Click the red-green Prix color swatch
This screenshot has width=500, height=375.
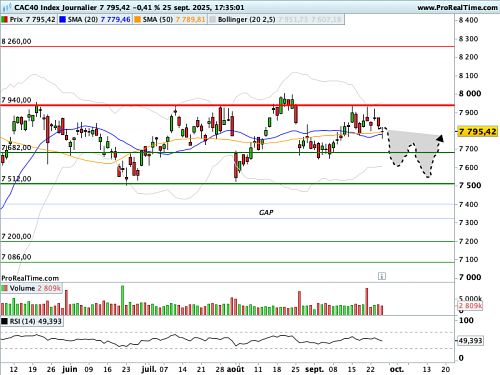(4, 20)
